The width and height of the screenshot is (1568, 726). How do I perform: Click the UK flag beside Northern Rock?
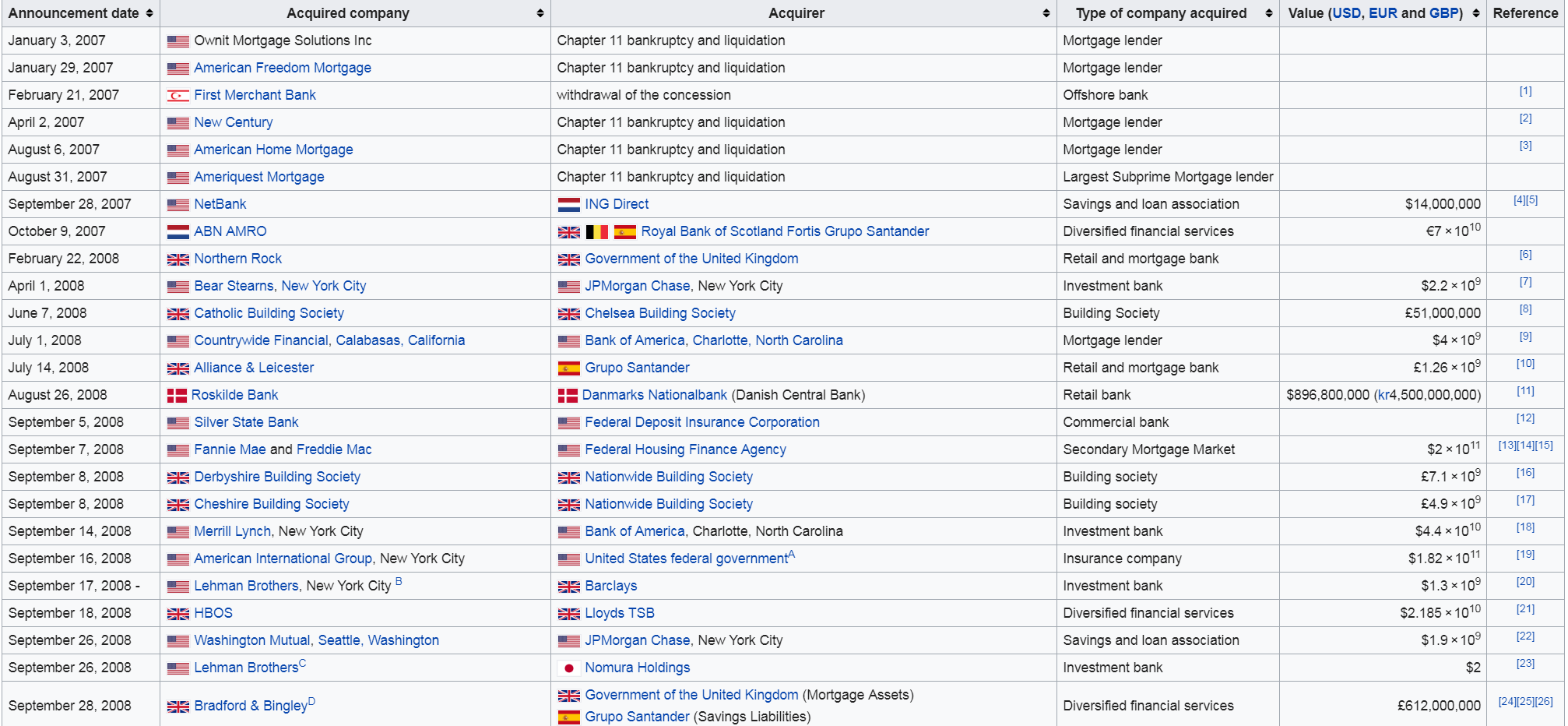(x=178, y=259)
